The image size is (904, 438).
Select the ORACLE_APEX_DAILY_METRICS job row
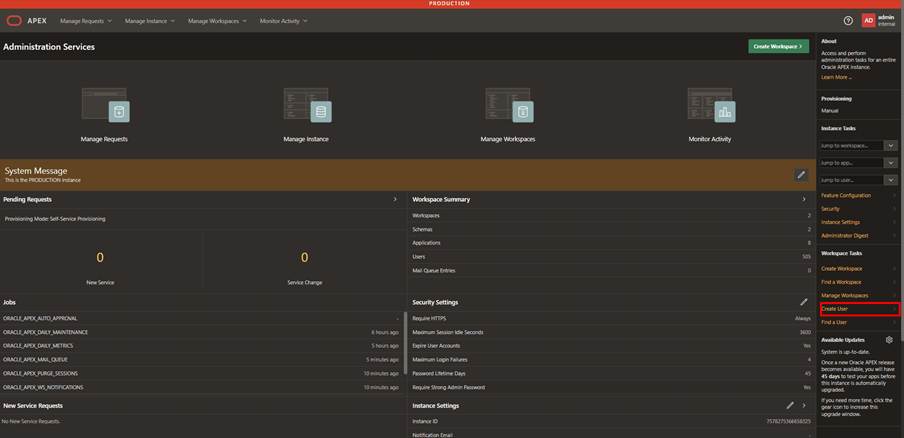(x=201, y=346)
